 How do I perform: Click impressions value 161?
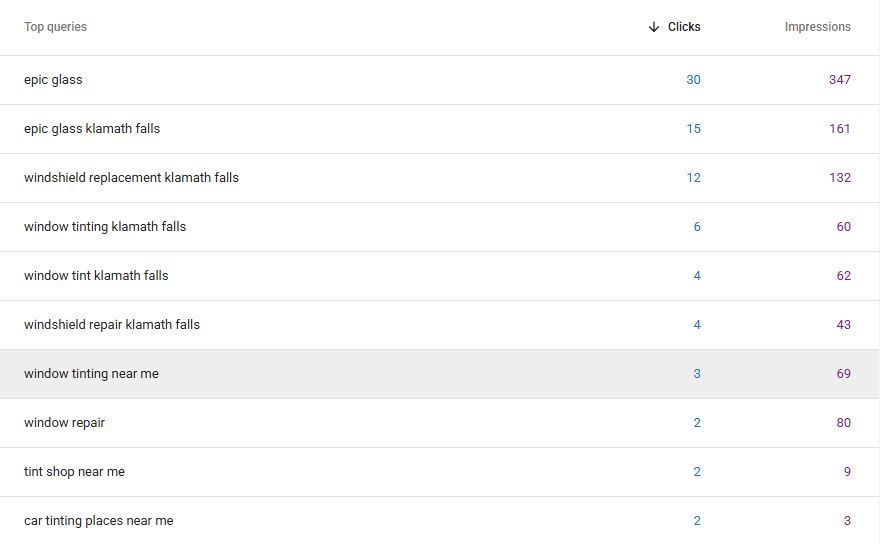[840, 129]
